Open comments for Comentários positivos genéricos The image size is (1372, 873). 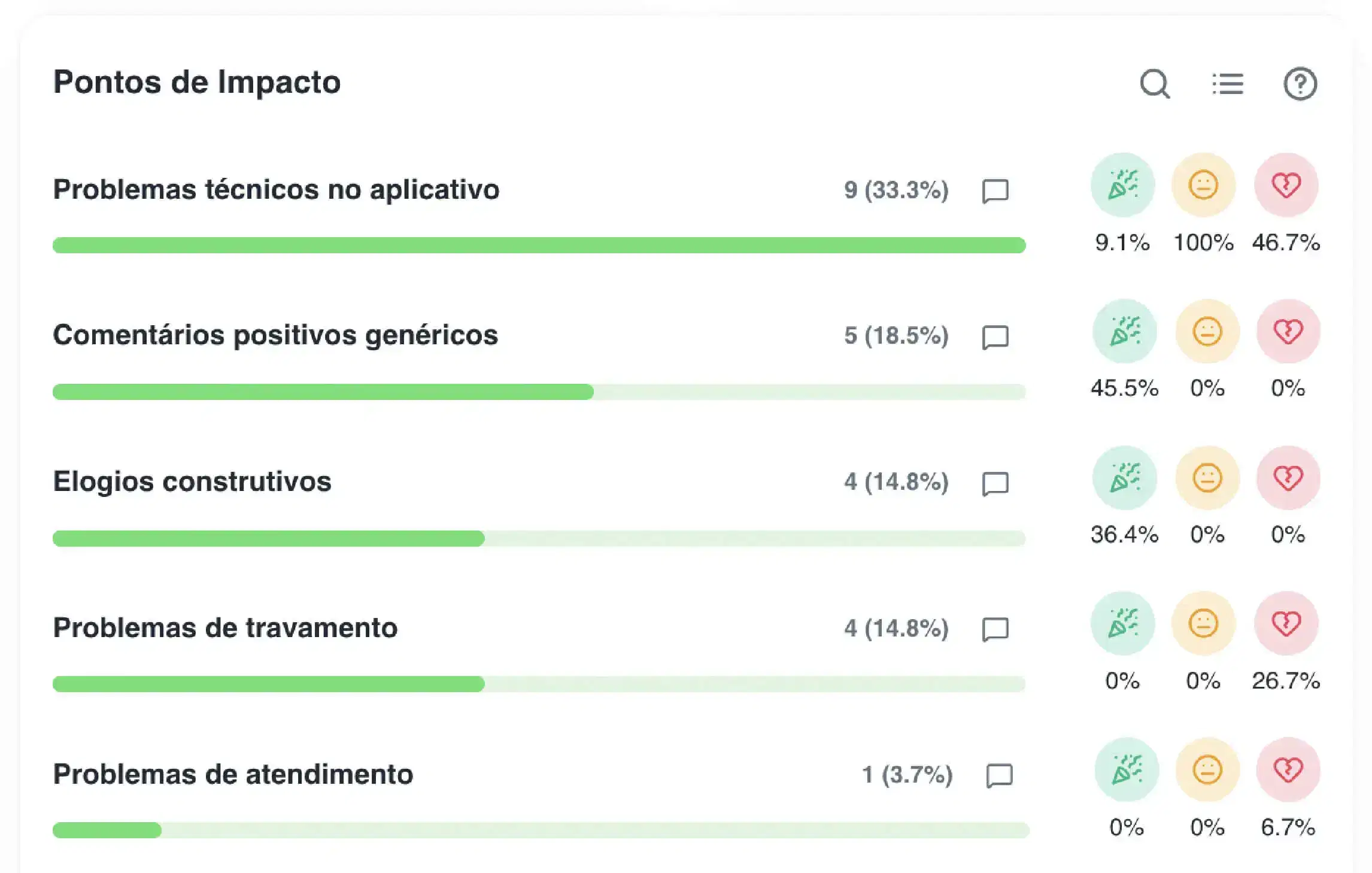[x=995, y=337]
